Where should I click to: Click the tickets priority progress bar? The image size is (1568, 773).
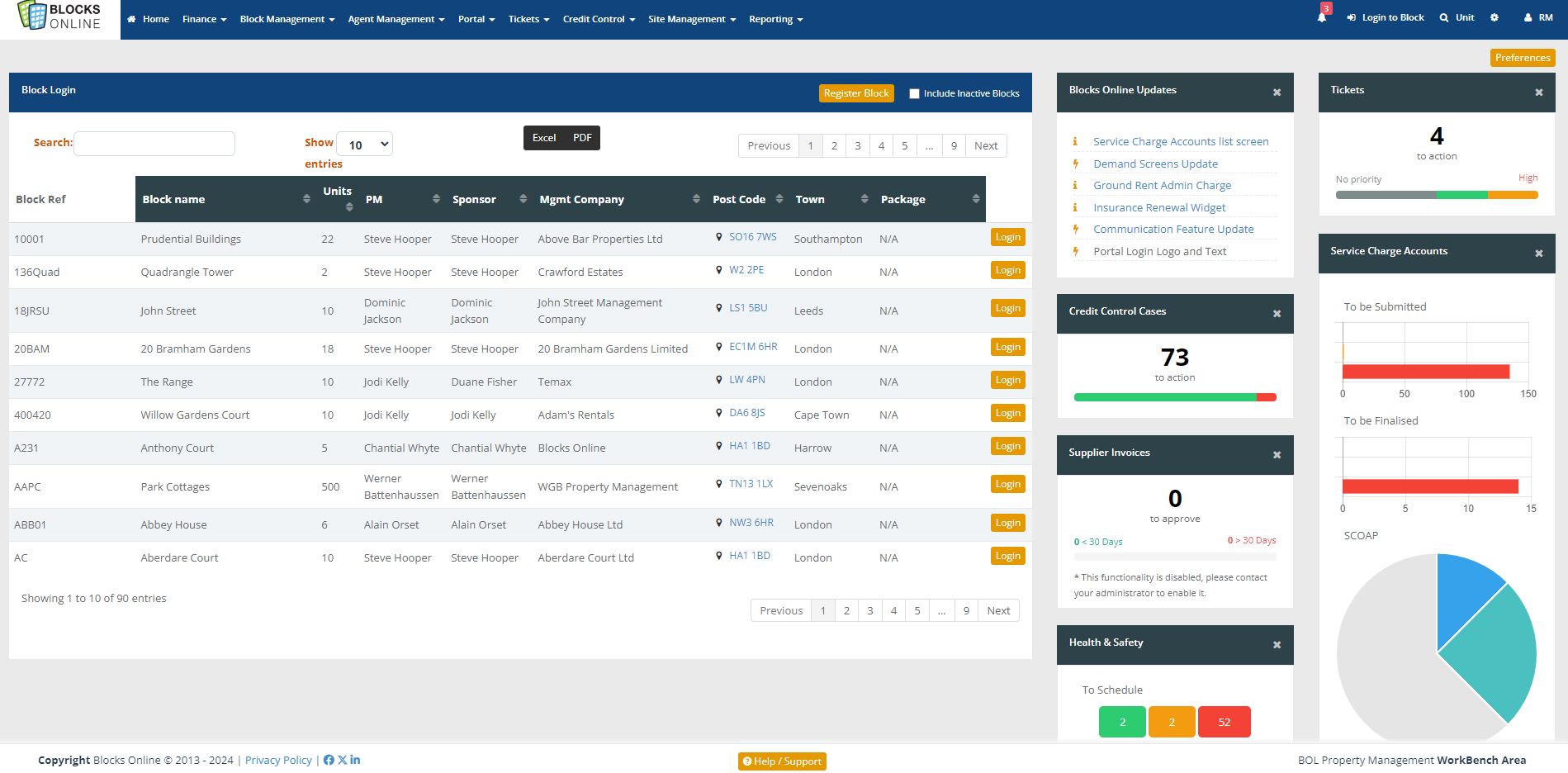1437,195
